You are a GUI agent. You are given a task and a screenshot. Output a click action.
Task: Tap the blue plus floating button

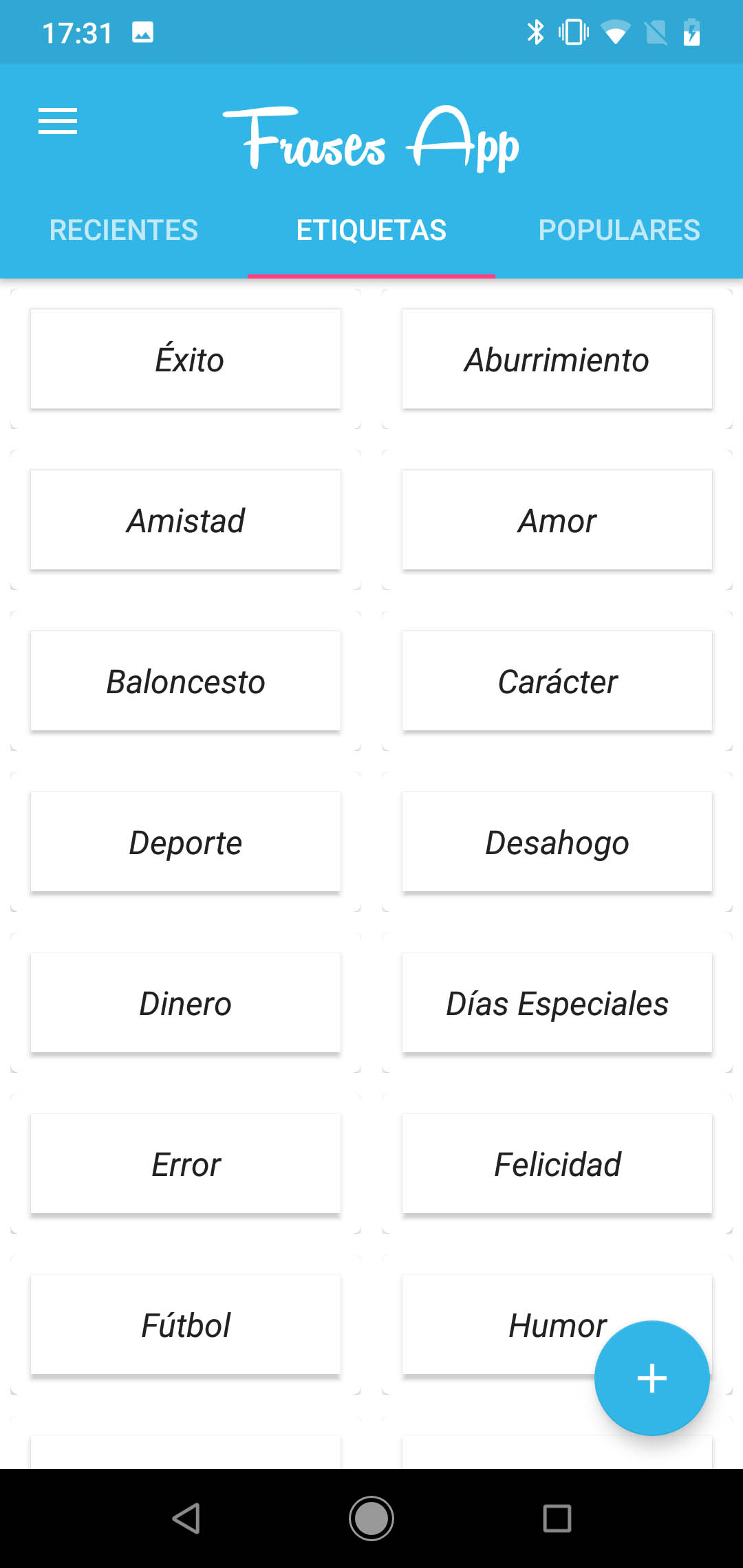(x=652, y=1378)
